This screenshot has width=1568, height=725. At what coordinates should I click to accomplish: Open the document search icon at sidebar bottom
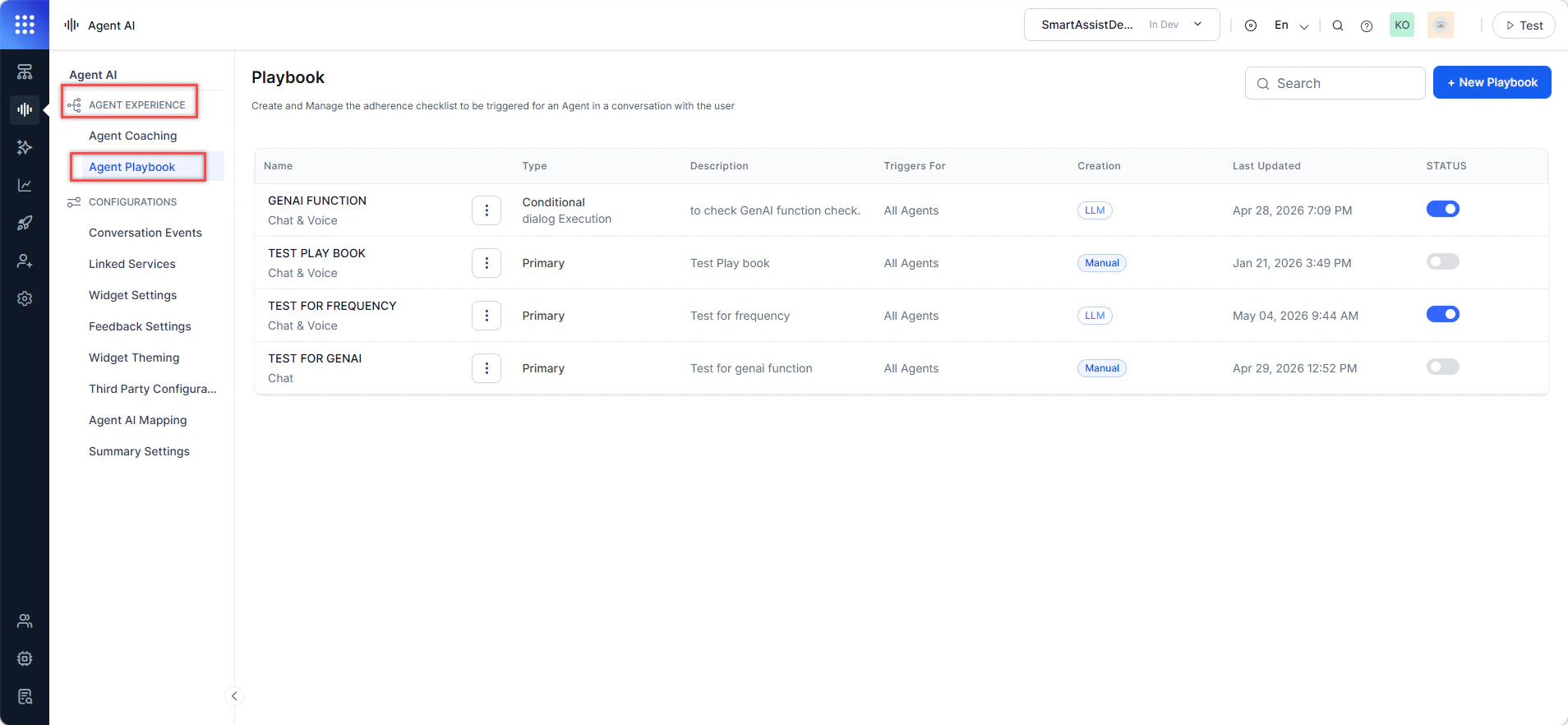click(x=25, y=696)
